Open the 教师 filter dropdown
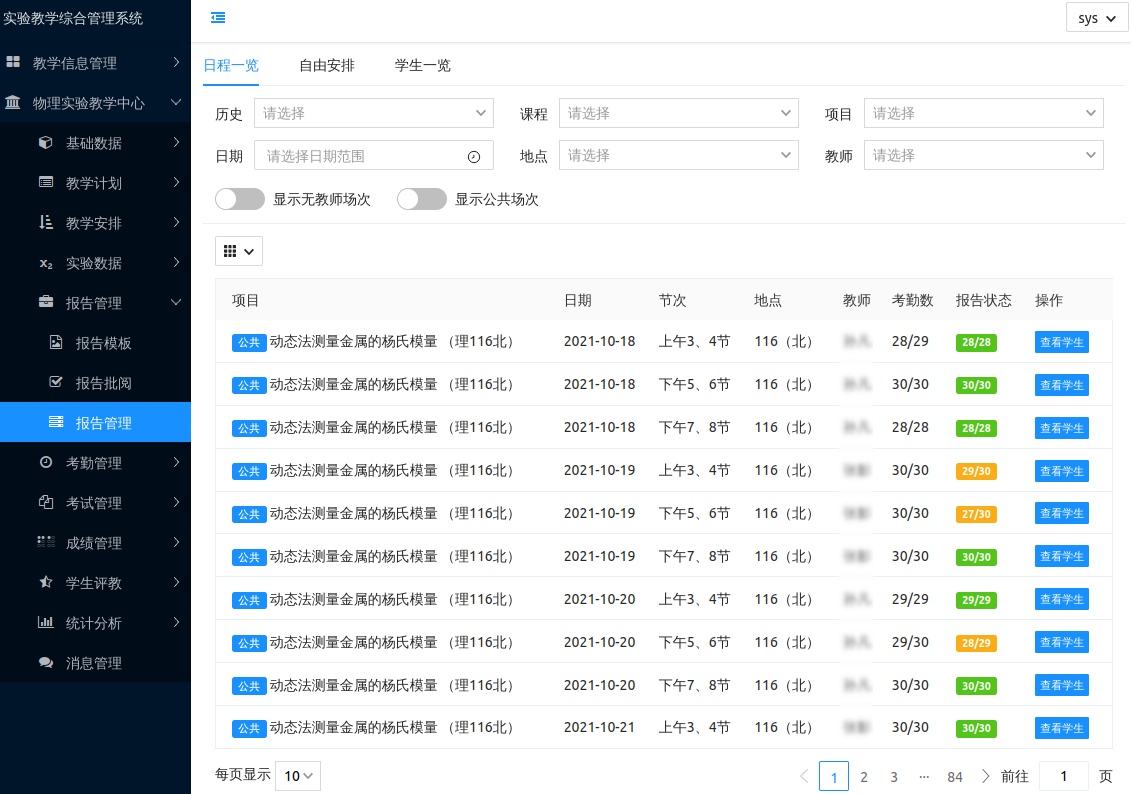 pyautogui.click(x=983, y=156)
